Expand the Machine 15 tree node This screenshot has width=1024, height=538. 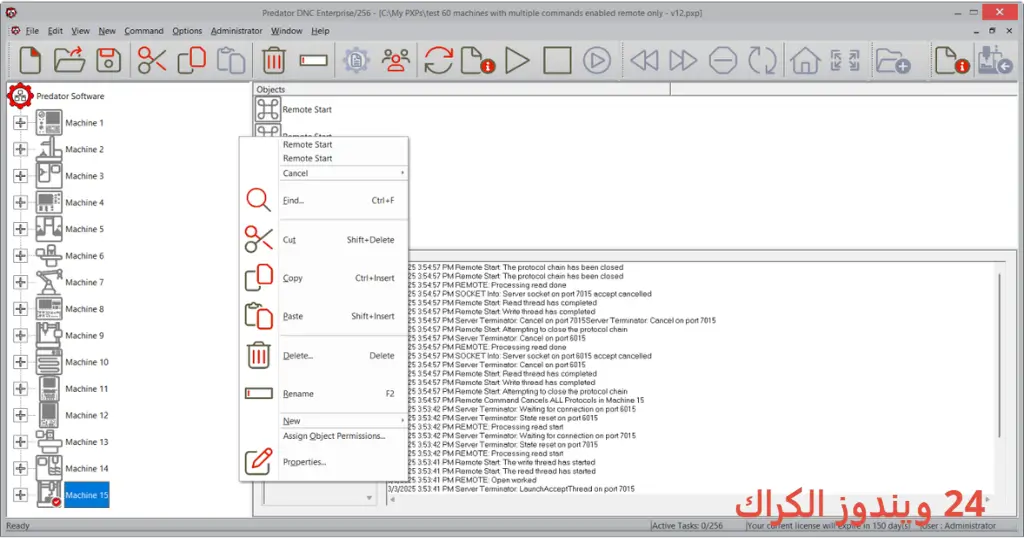[20, 495]
